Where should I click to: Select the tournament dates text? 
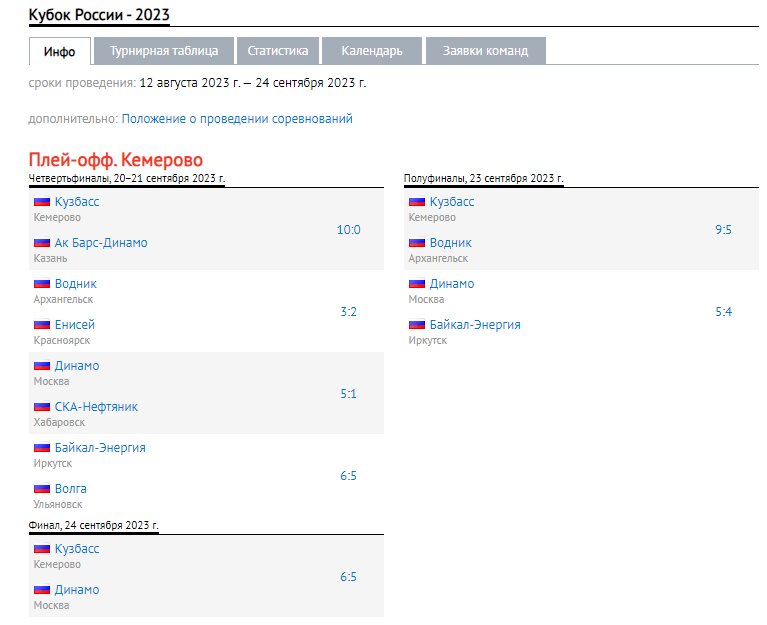252,83
